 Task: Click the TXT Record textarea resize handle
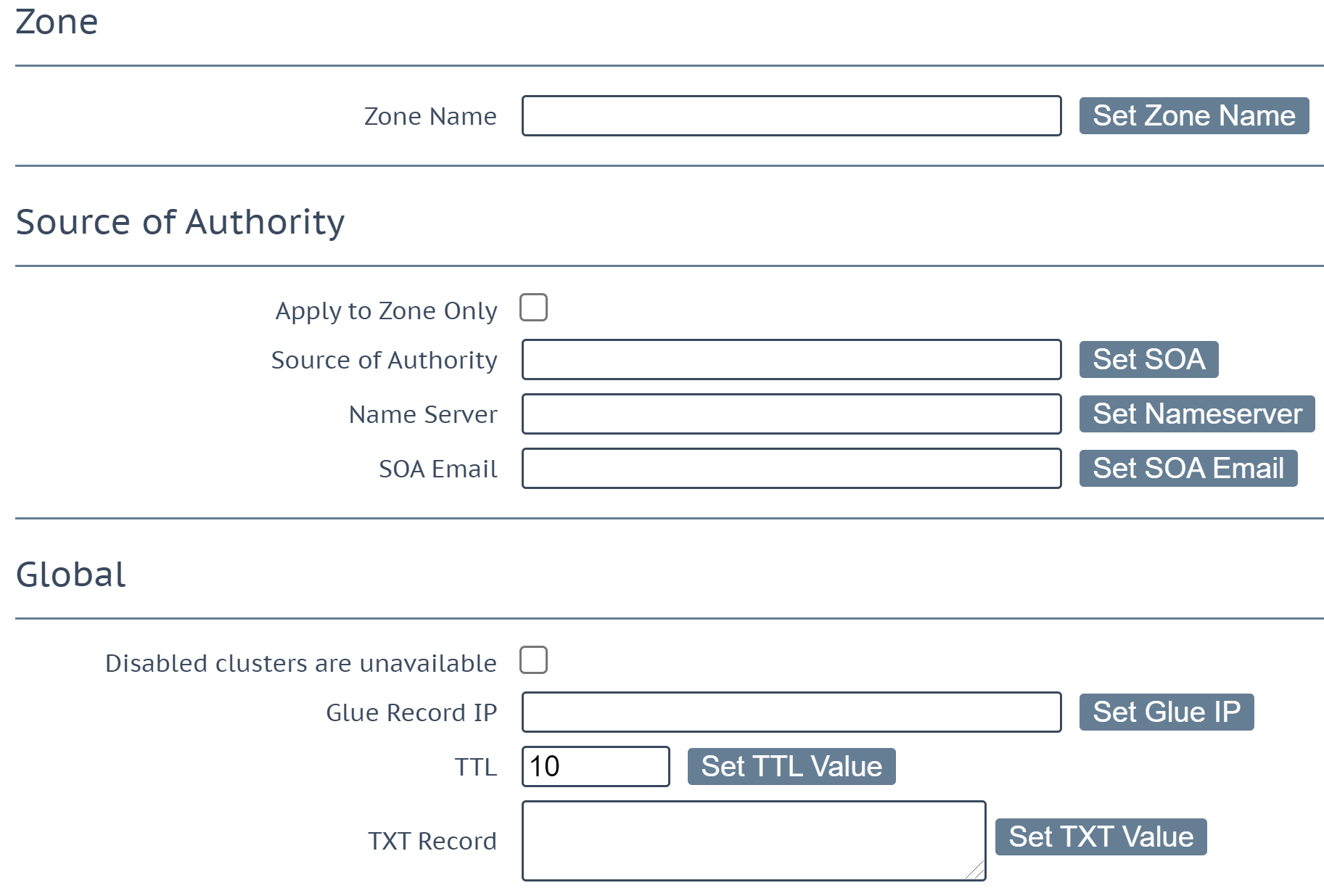976,871
